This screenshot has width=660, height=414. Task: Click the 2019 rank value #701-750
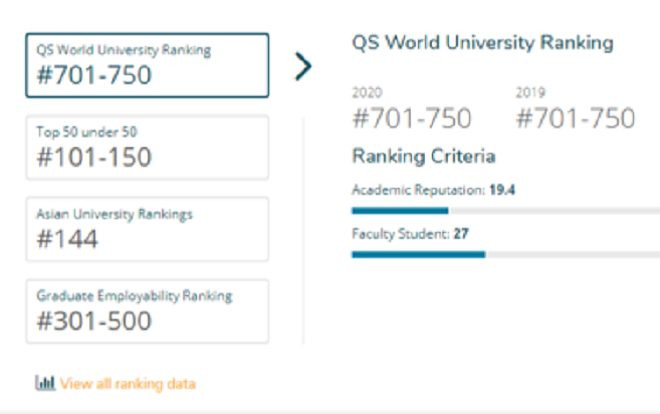click(575, 118)
